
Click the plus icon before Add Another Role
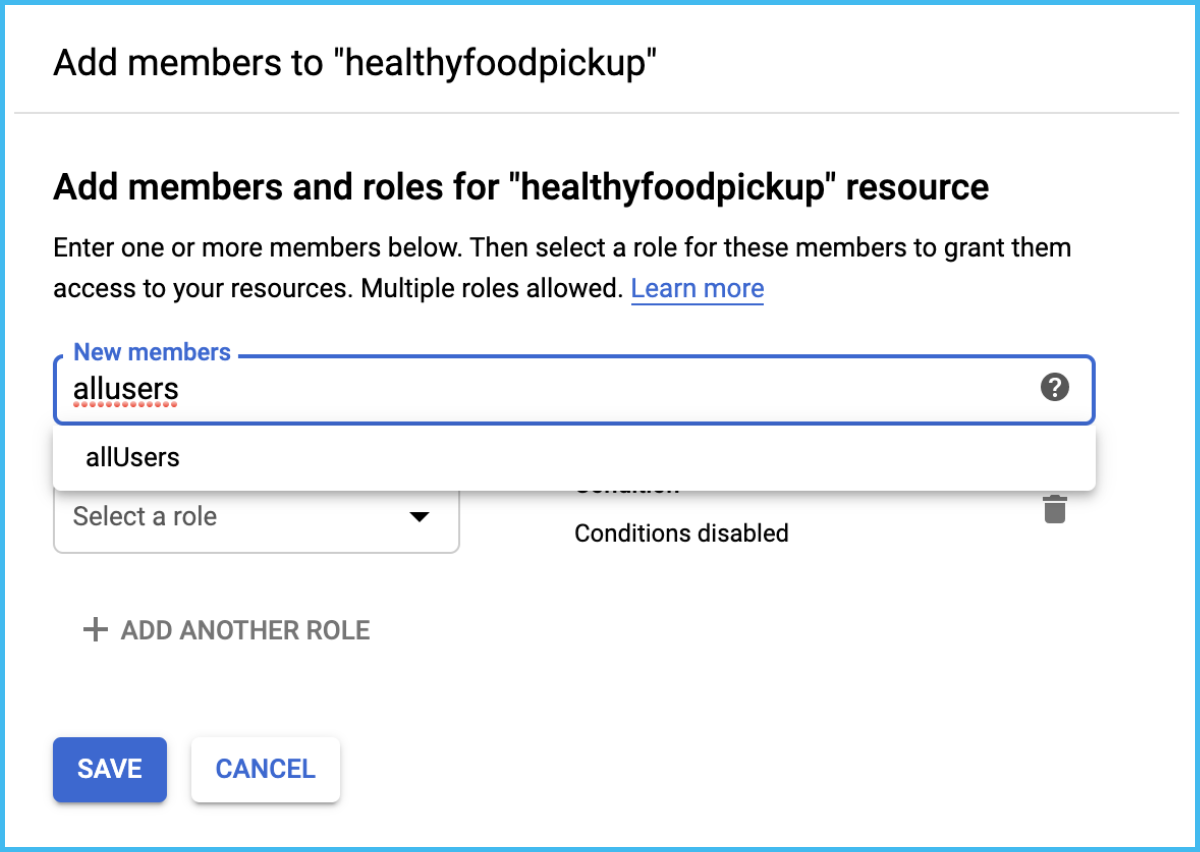point(95,630)
